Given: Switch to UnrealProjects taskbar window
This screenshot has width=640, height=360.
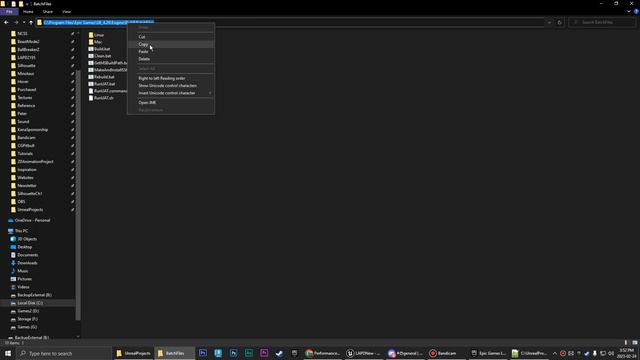Looking at the screenshot, I should [x=133, y=353].
